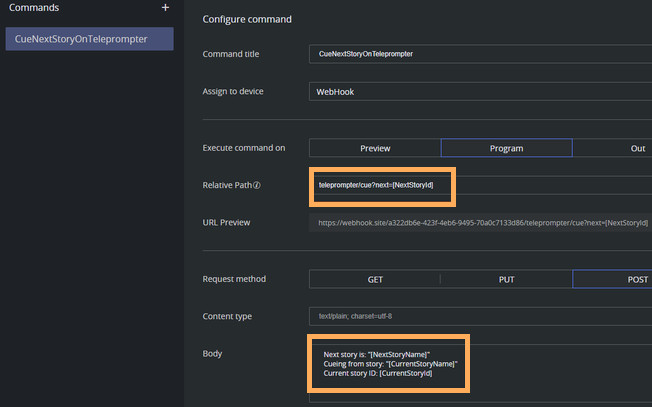Click the Commands panel heading
652x407 pixels.
(34, 8)
